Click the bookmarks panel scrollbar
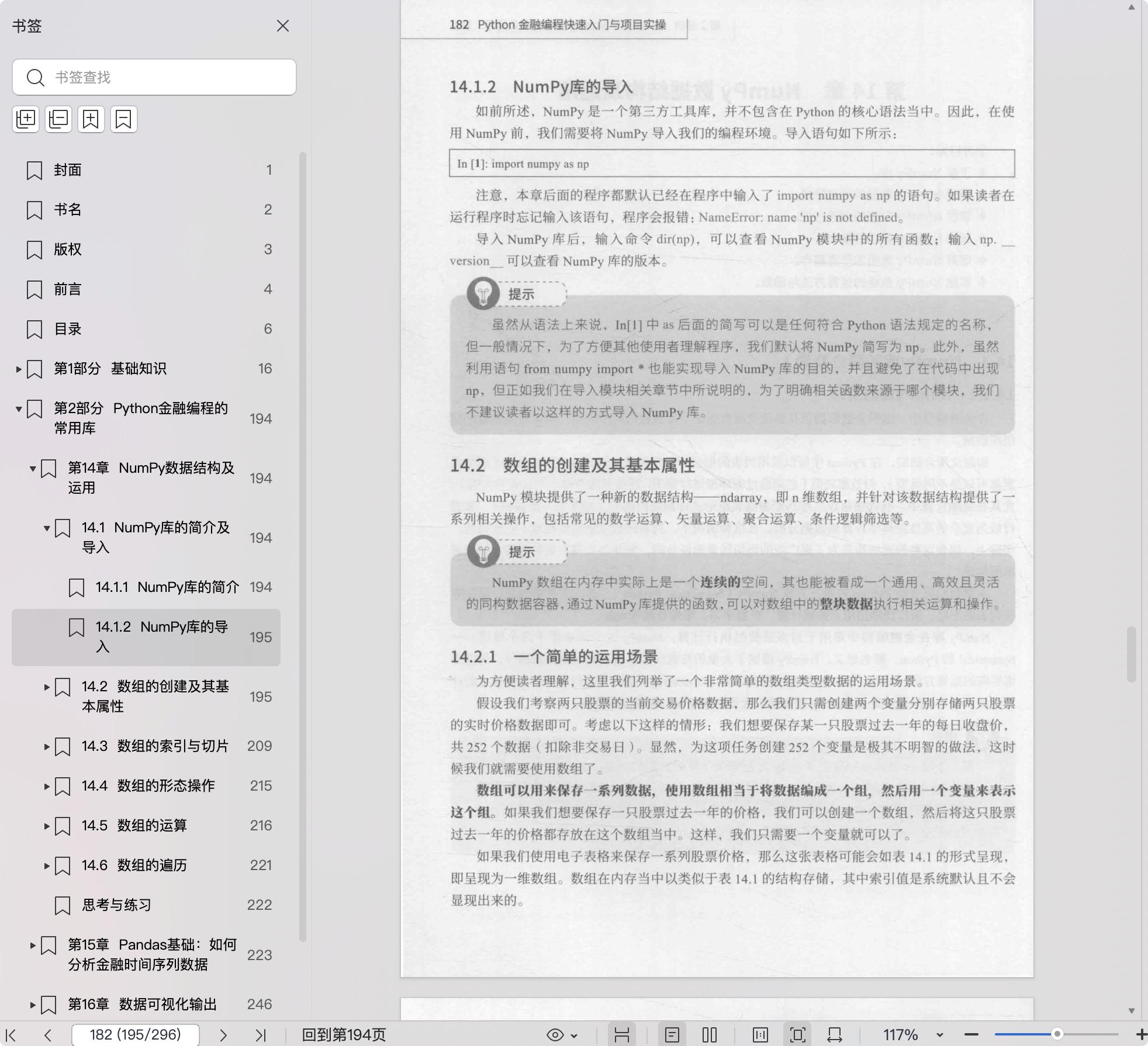The height and width of the screenshot is (1046, 1148). (303, 546)
